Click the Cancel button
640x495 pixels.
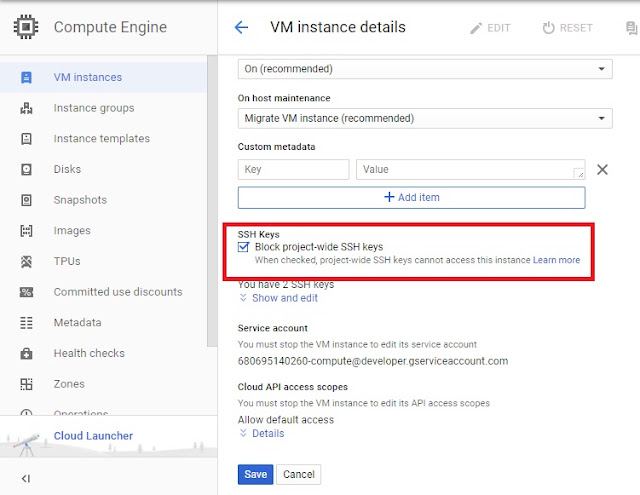[299, 474]
